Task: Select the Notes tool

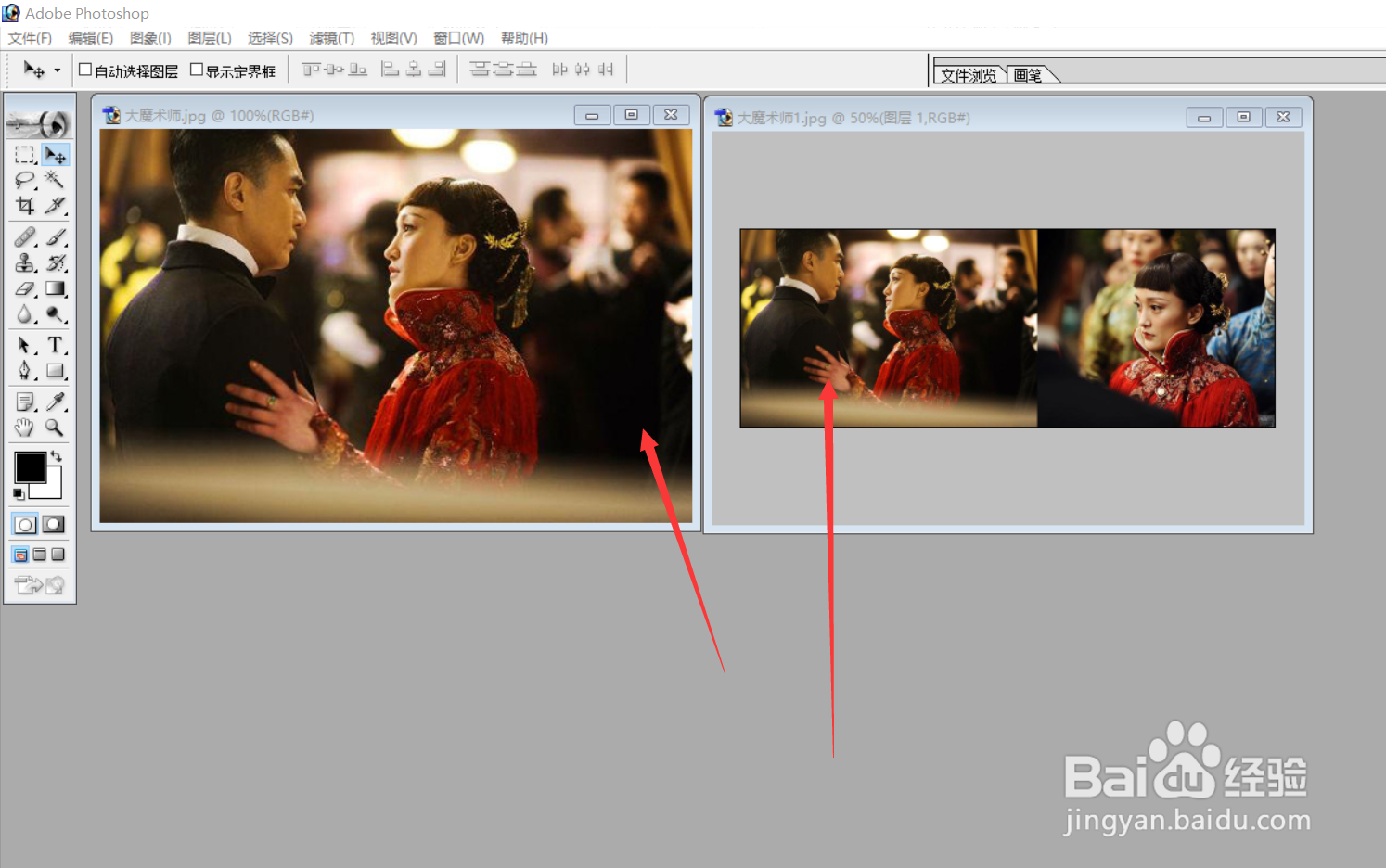Action: pyautogui.click(x=25, y=402)
